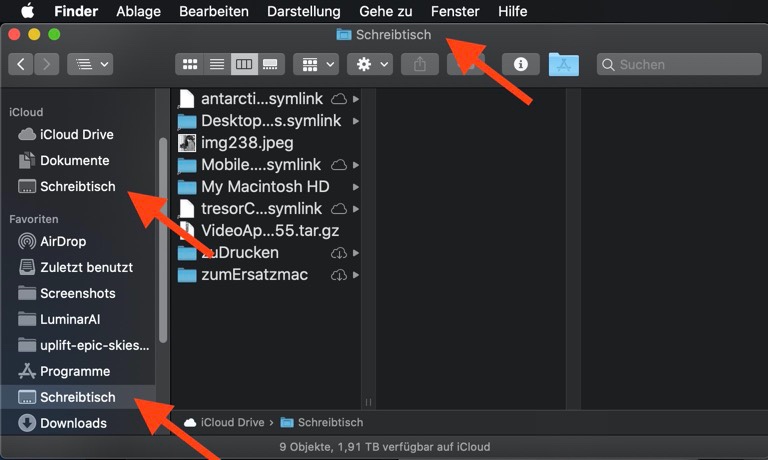
Task: Open the gear action menu
Action: [x=370, y=64]
